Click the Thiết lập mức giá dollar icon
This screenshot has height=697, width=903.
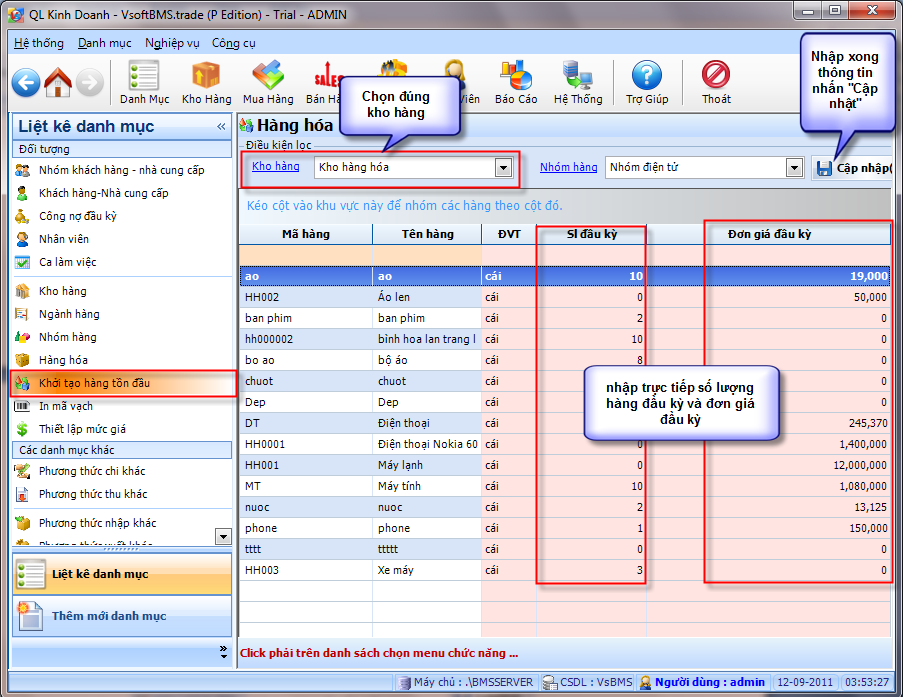(x=22, y=429)
